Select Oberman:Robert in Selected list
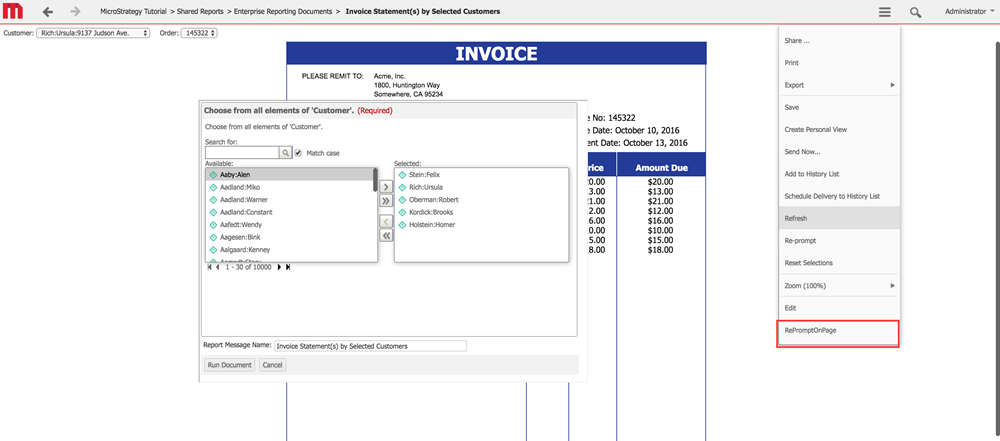The width and height of the screenshot is (1000, 441). point(482,200)
